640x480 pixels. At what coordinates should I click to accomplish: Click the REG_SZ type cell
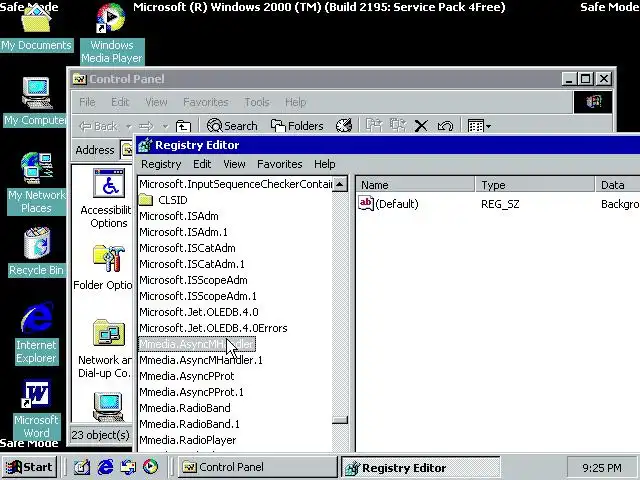click(500, 204)
